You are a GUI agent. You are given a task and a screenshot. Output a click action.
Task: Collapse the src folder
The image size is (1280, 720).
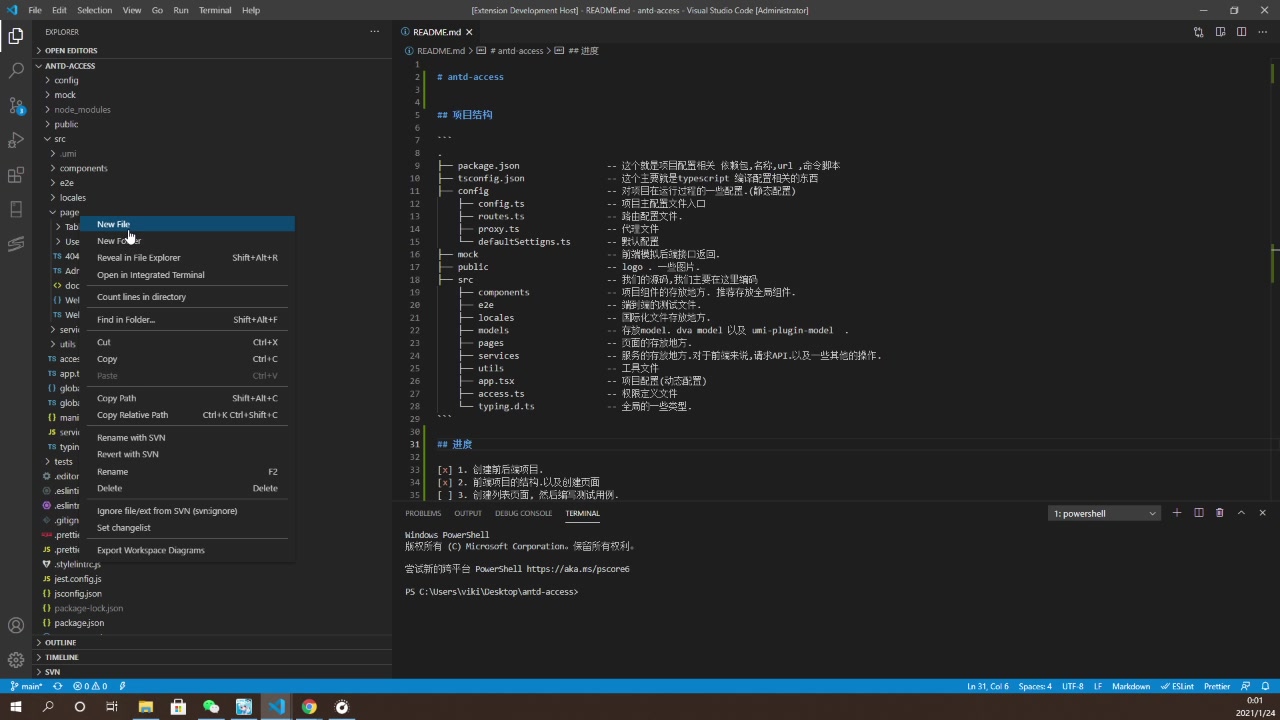60,139
